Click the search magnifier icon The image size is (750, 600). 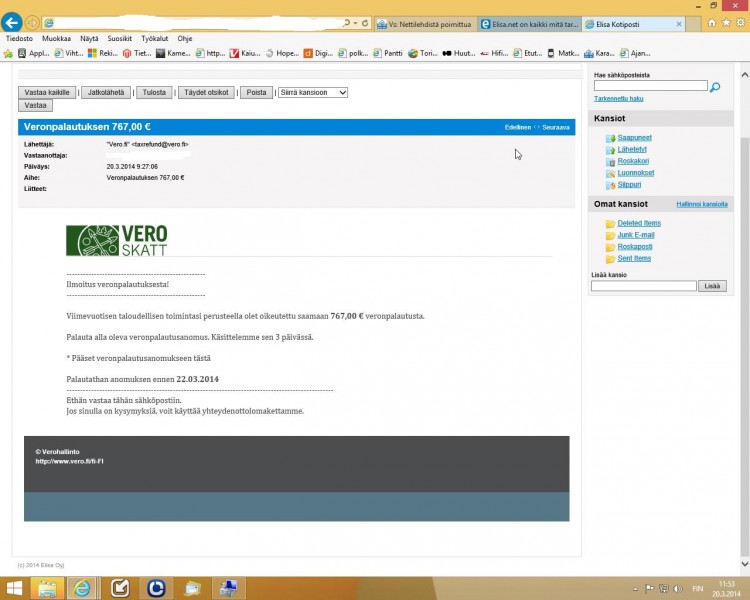tap(715, 87)
